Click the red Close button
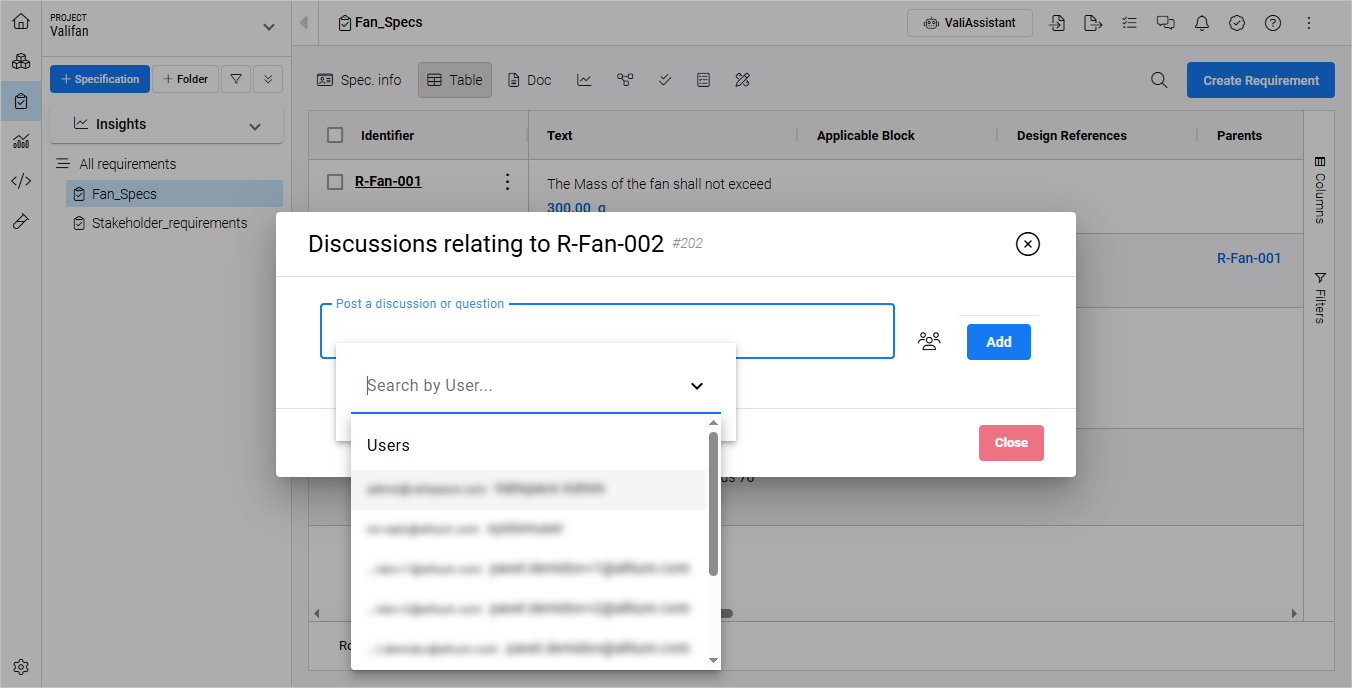The image size is (1352, 688). click(x=1011, y=443)
